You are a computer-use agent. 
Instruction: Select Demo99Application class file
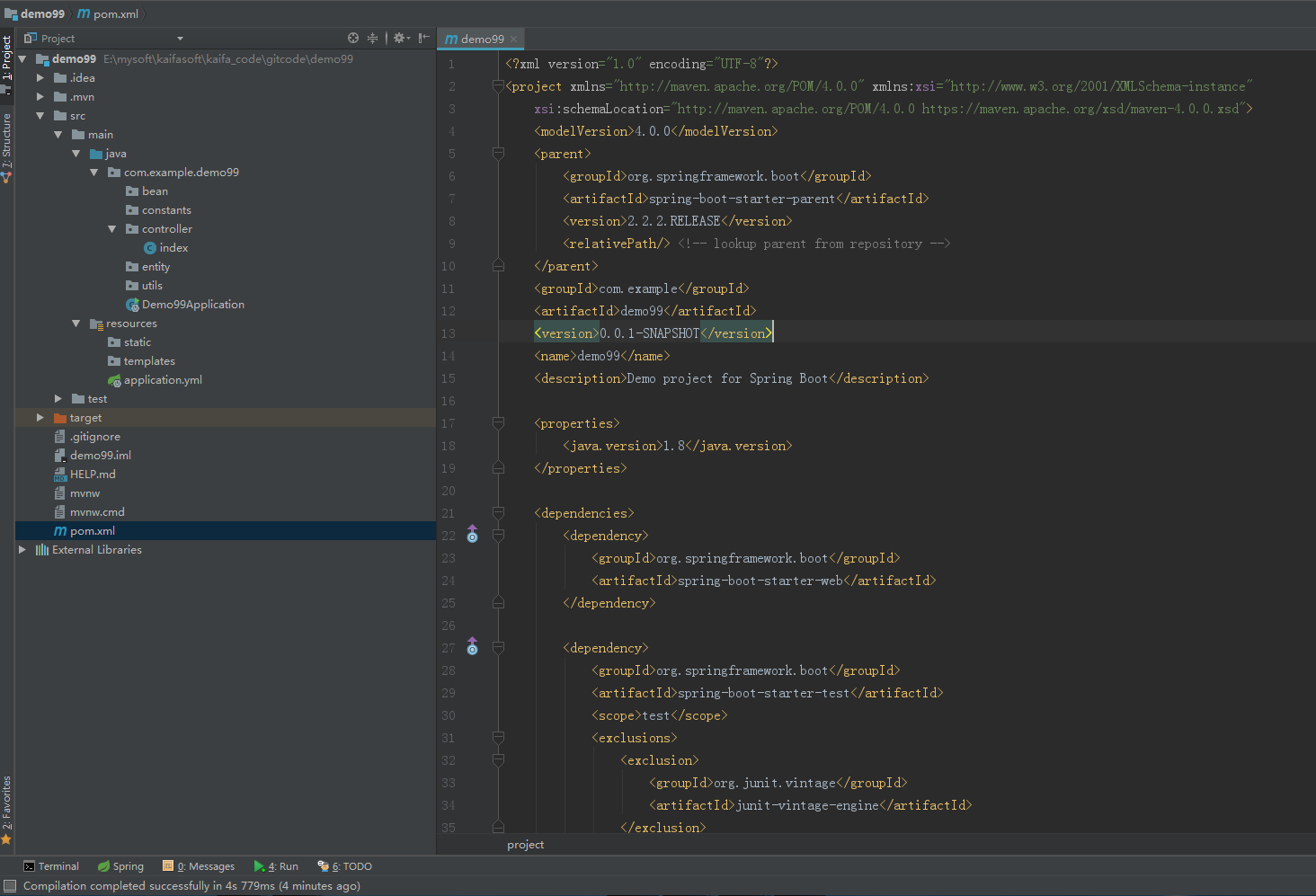(x=192, y=305)
